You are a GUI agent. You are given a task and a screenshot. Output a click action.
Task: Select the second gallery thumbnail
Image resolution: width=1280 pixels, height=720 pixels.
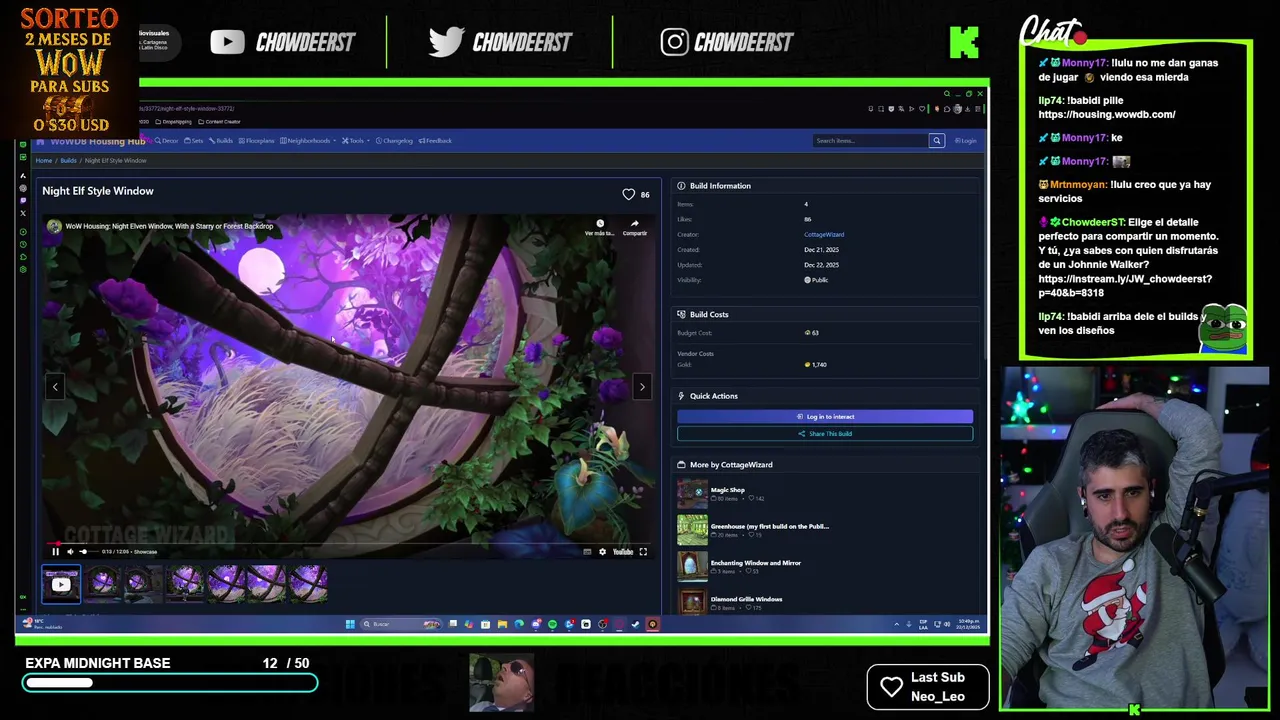(x=102, y=584)
